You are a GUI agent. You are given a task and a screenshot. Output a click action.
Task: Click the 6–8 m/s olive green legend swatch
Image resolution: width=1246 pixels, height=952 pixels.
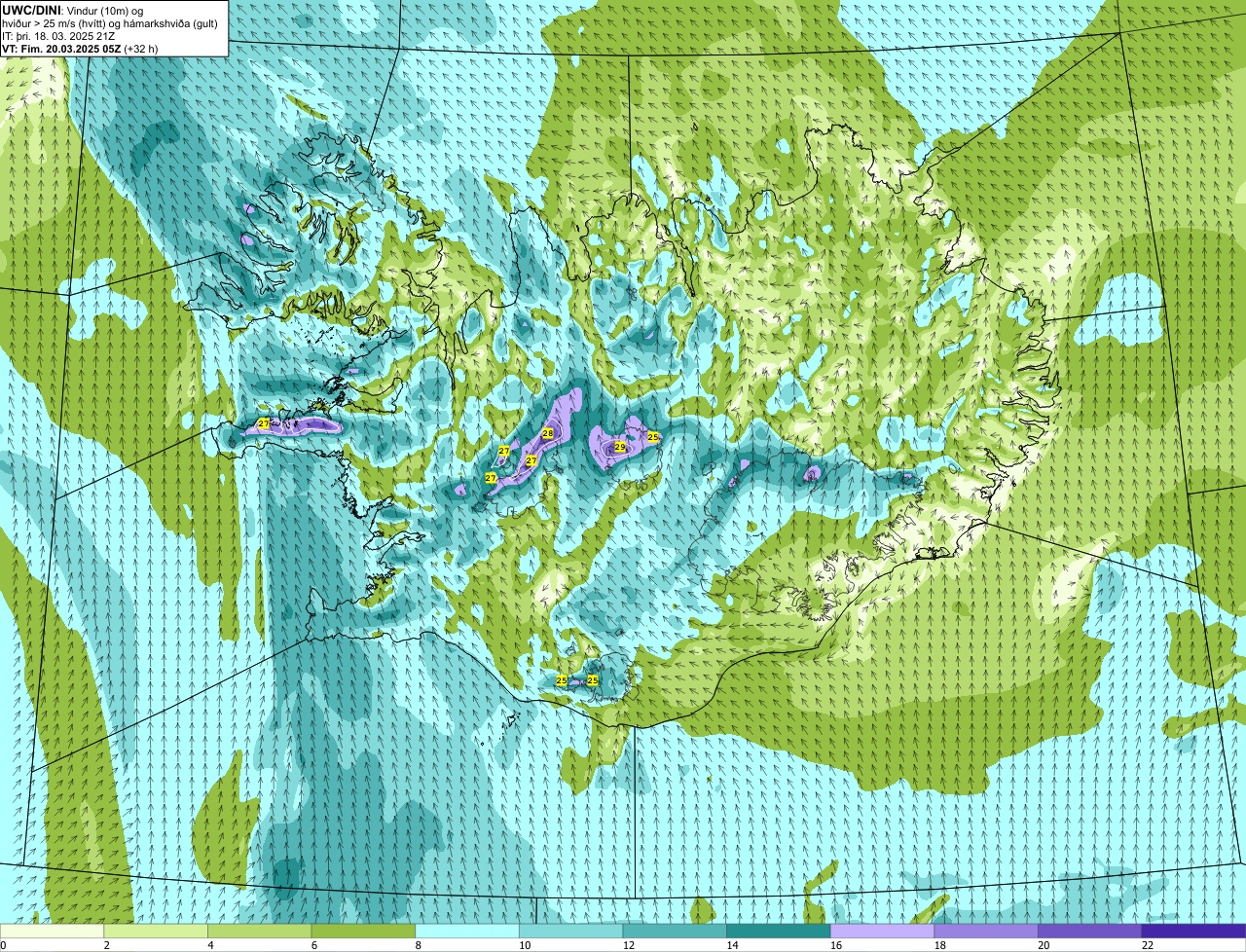[x=363, y=932]
